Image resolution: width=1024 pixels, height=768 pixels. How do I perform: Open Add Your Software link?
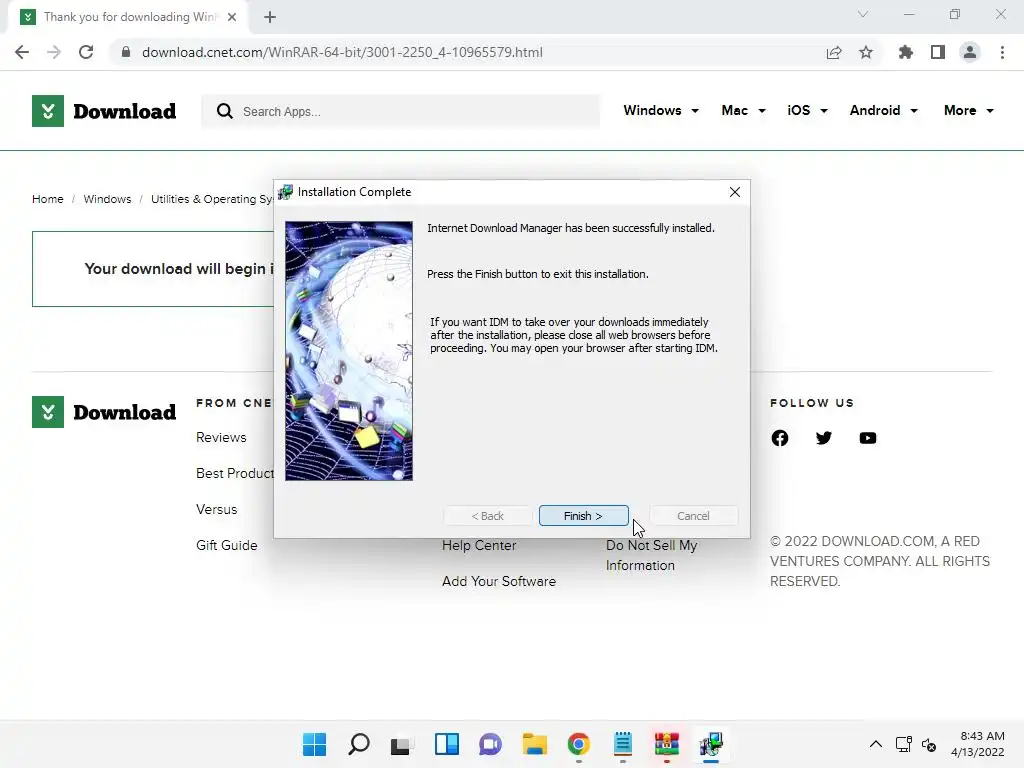tap(499, 581)
